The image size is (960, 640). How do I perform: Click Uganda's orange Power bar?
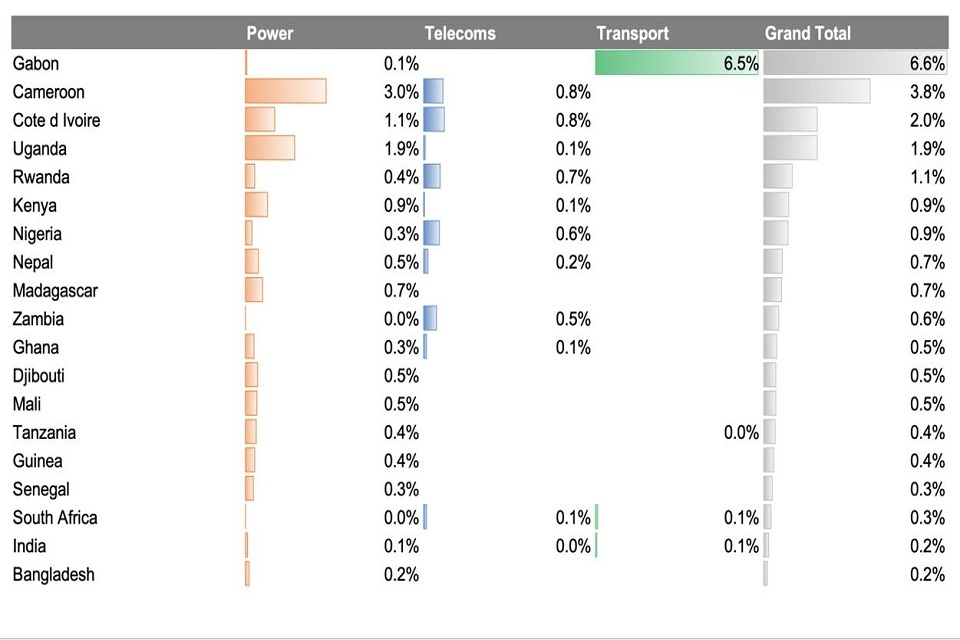coord(270,148)
